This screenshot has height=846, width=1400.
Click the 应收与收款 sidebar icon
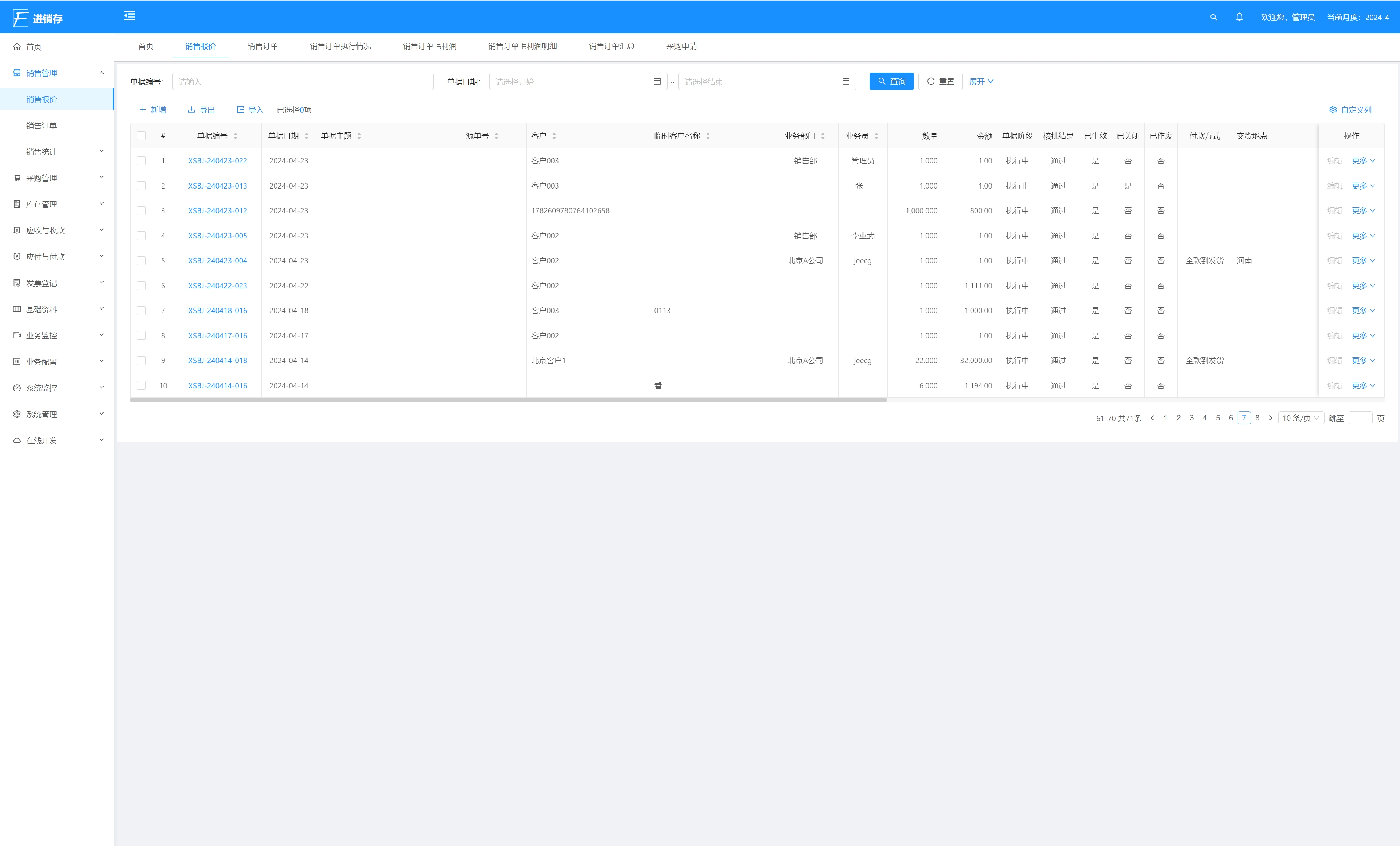[x=17, y=230]
